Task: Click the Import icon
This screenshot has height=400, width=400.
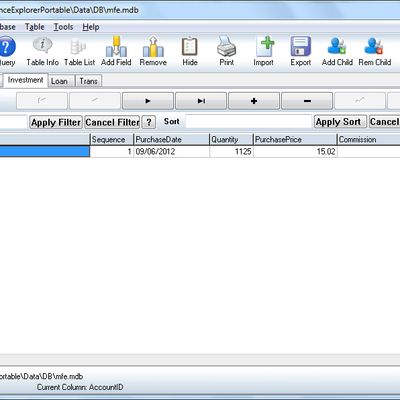Action: tap(264, 46)
